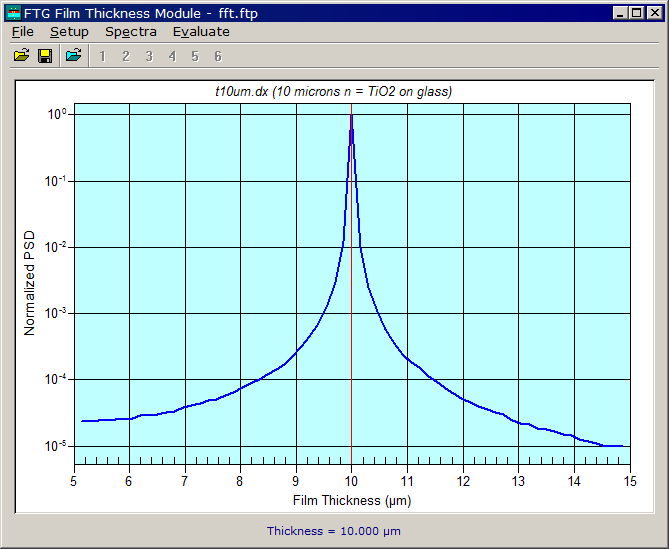
Task: Click the plot title t10um.dx
Action: pos(334,91)
